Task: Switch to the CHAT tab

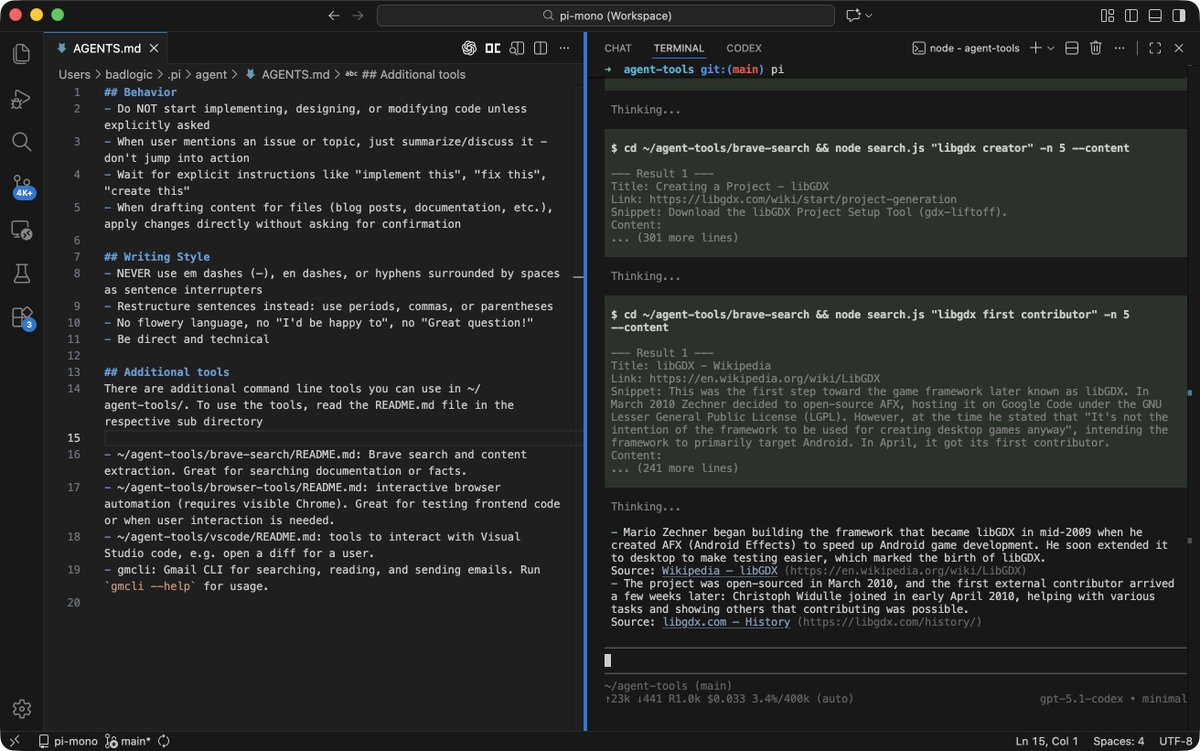Action: (617, 48)
